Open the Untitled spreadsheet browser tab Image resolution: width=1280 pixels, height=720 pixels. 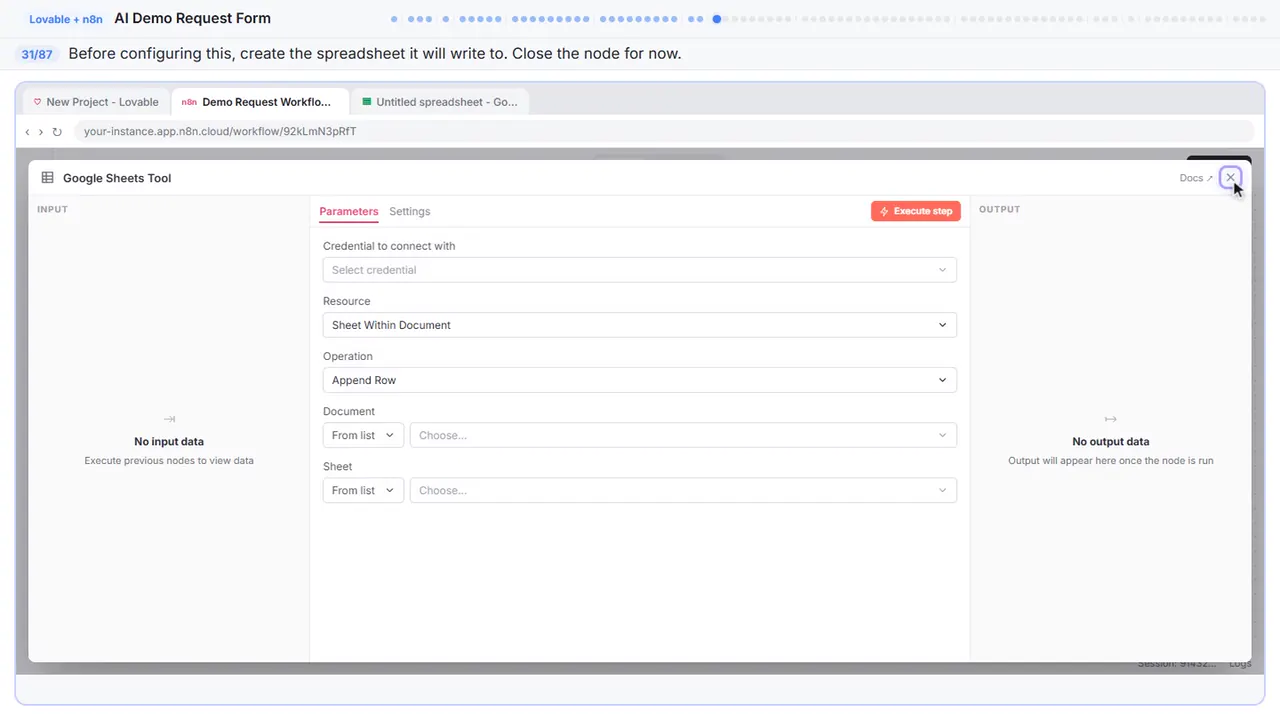pyautogui.click(x=440, y=102)
